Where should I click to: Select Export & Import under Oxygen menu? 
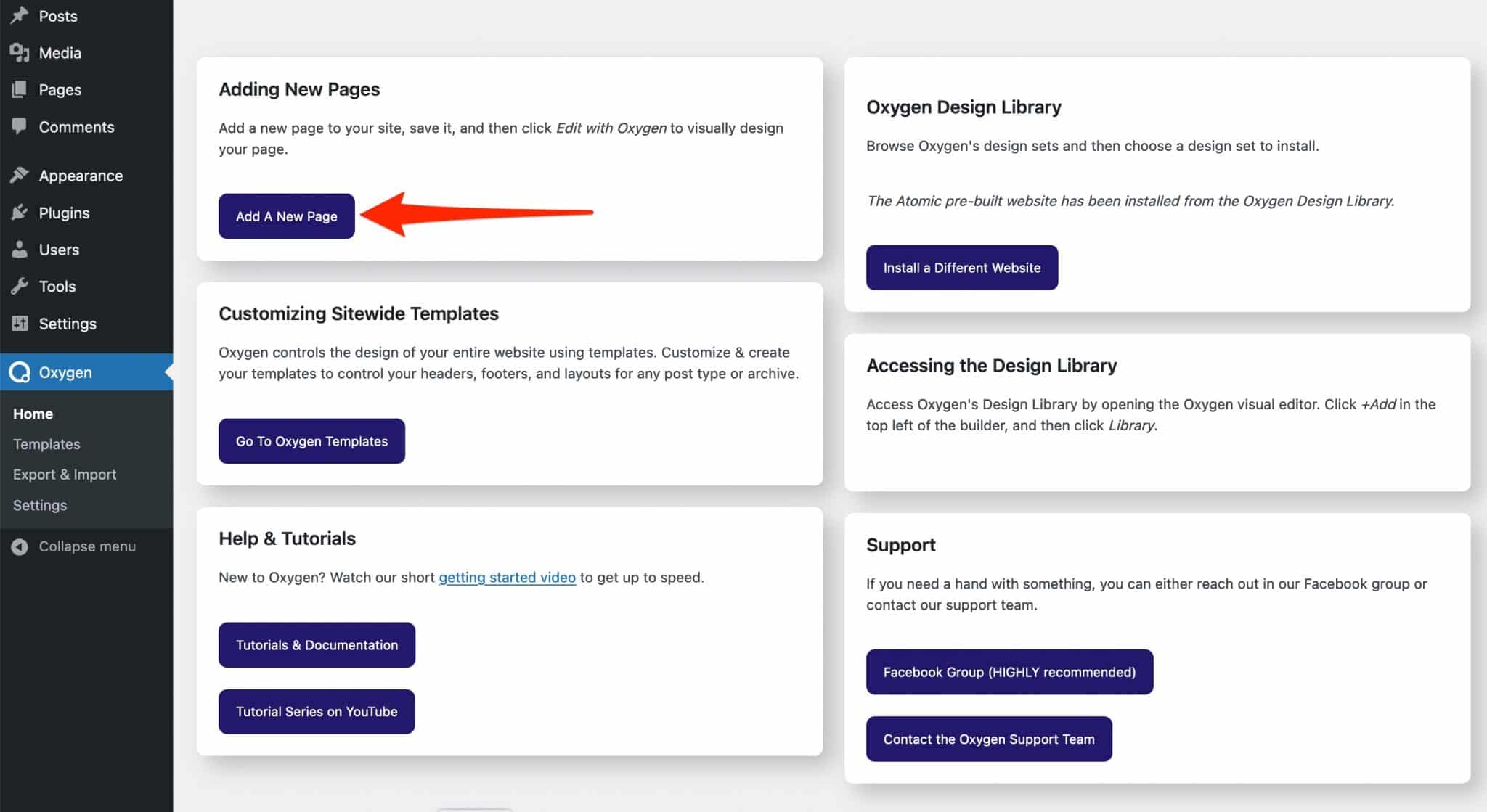(64, 474)
